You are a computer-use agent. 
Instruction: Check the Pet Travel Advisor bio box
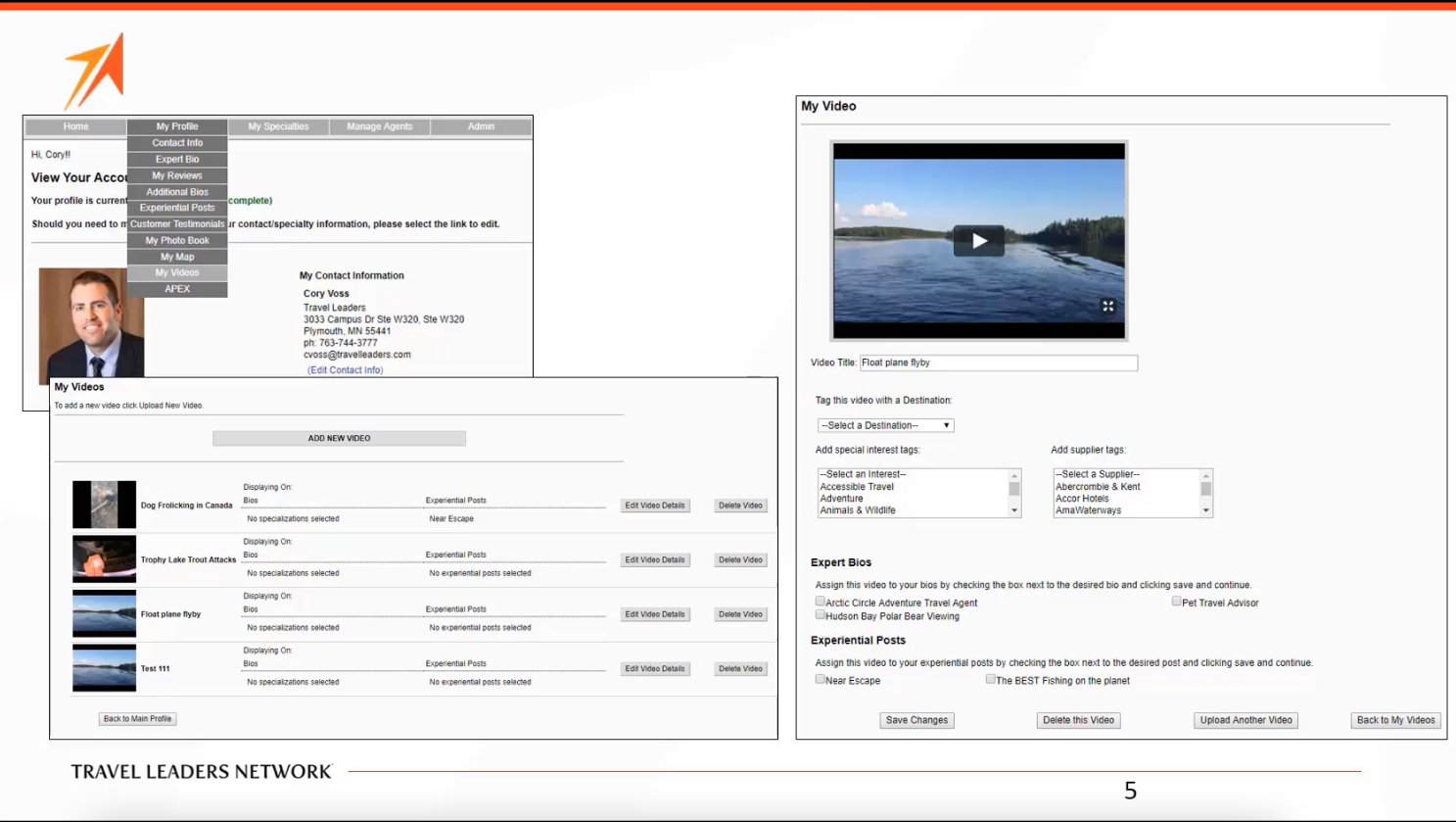1176,602
